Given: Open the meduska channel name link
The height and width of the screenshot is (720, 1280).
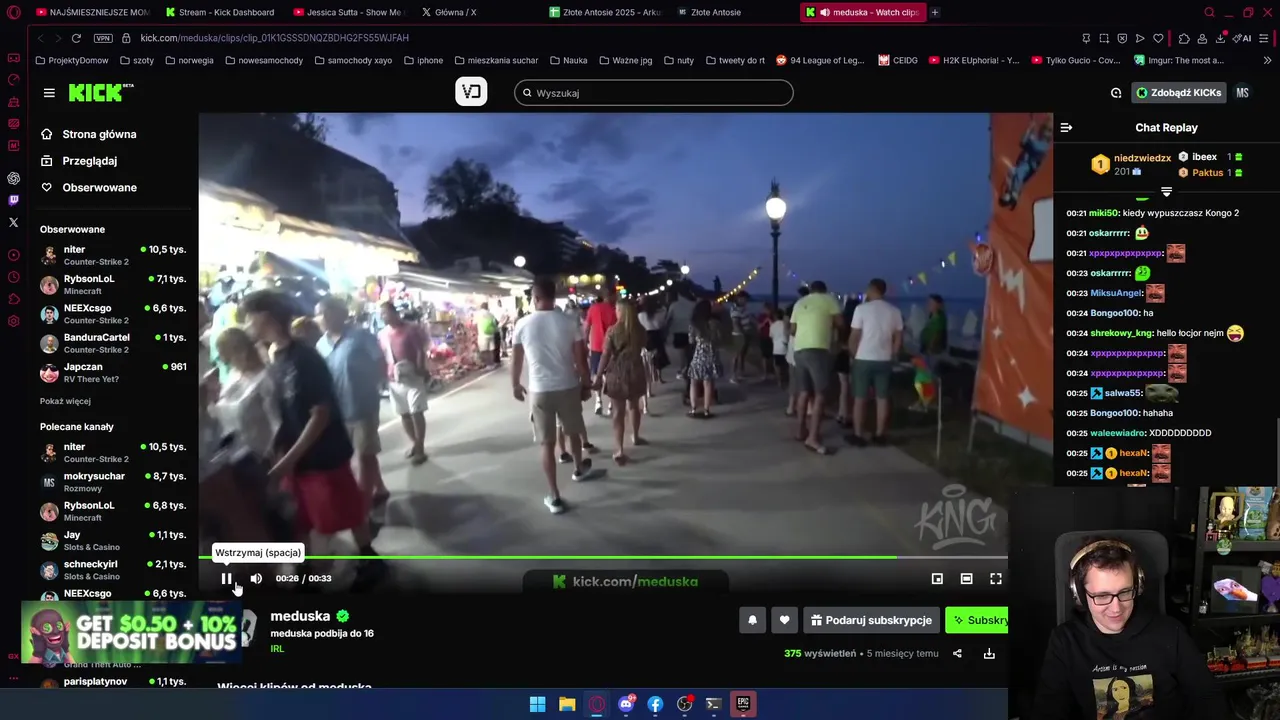Looking at the screenshot, I should 300,616.
